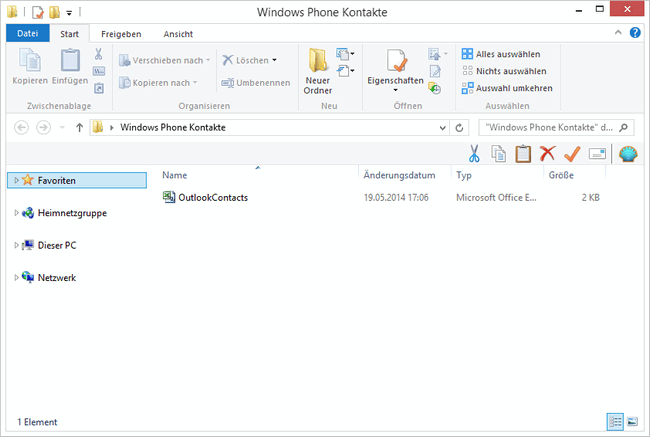Click Nichts auswählen
This screenshot has width=650, height=437.
[x=504, y=71]
